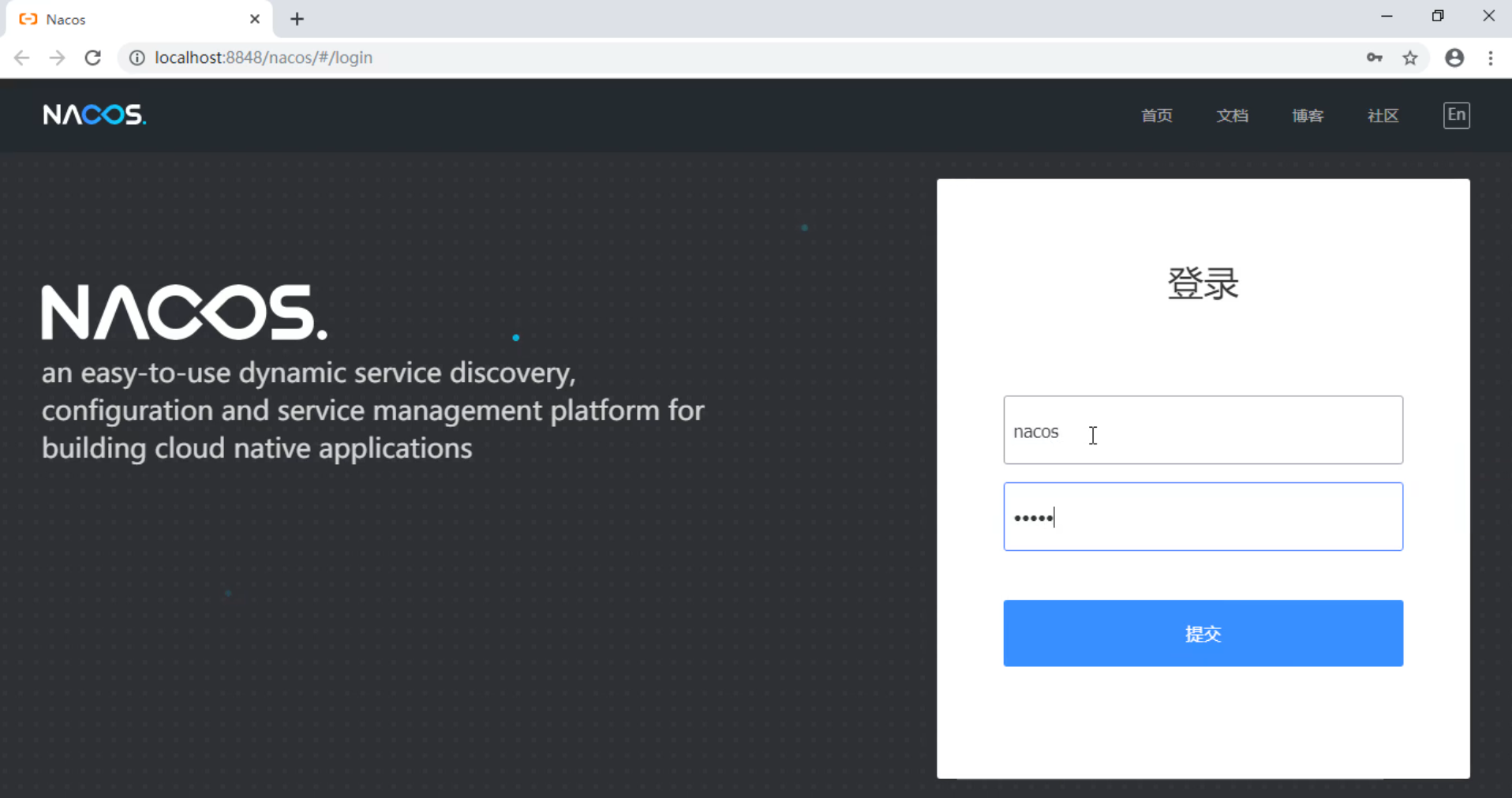Click the 登录 heading text
Image resolution: width=1512 pixels, height=798 pixels.
(x=1203, y=283)
